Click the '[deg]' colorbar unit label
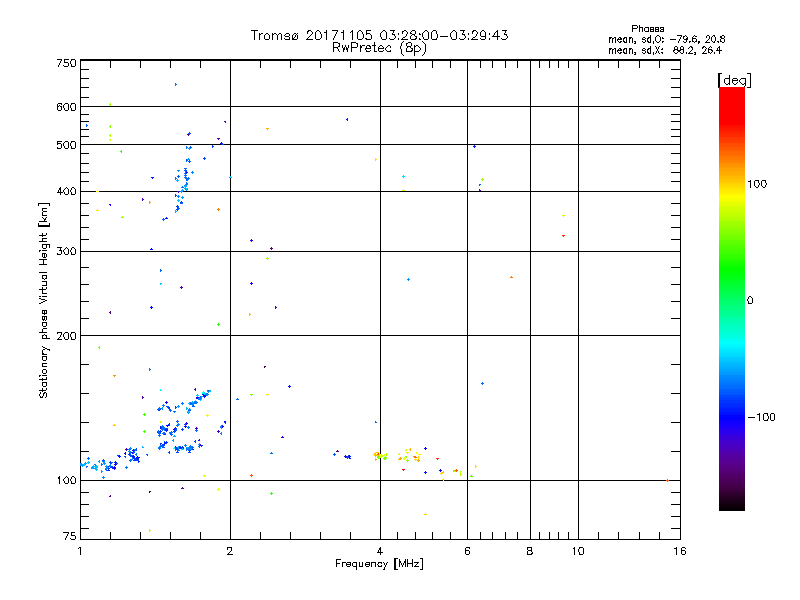 tap(734, 81)
